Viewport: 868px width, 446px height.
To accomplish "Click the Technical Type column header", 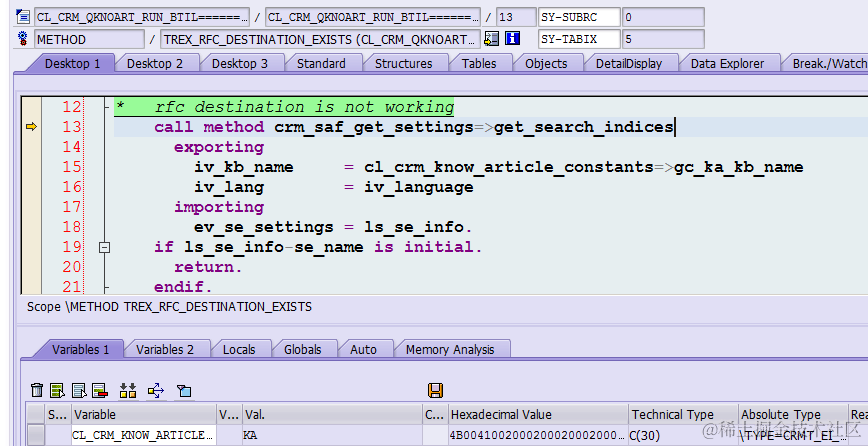I will (683, 414).
